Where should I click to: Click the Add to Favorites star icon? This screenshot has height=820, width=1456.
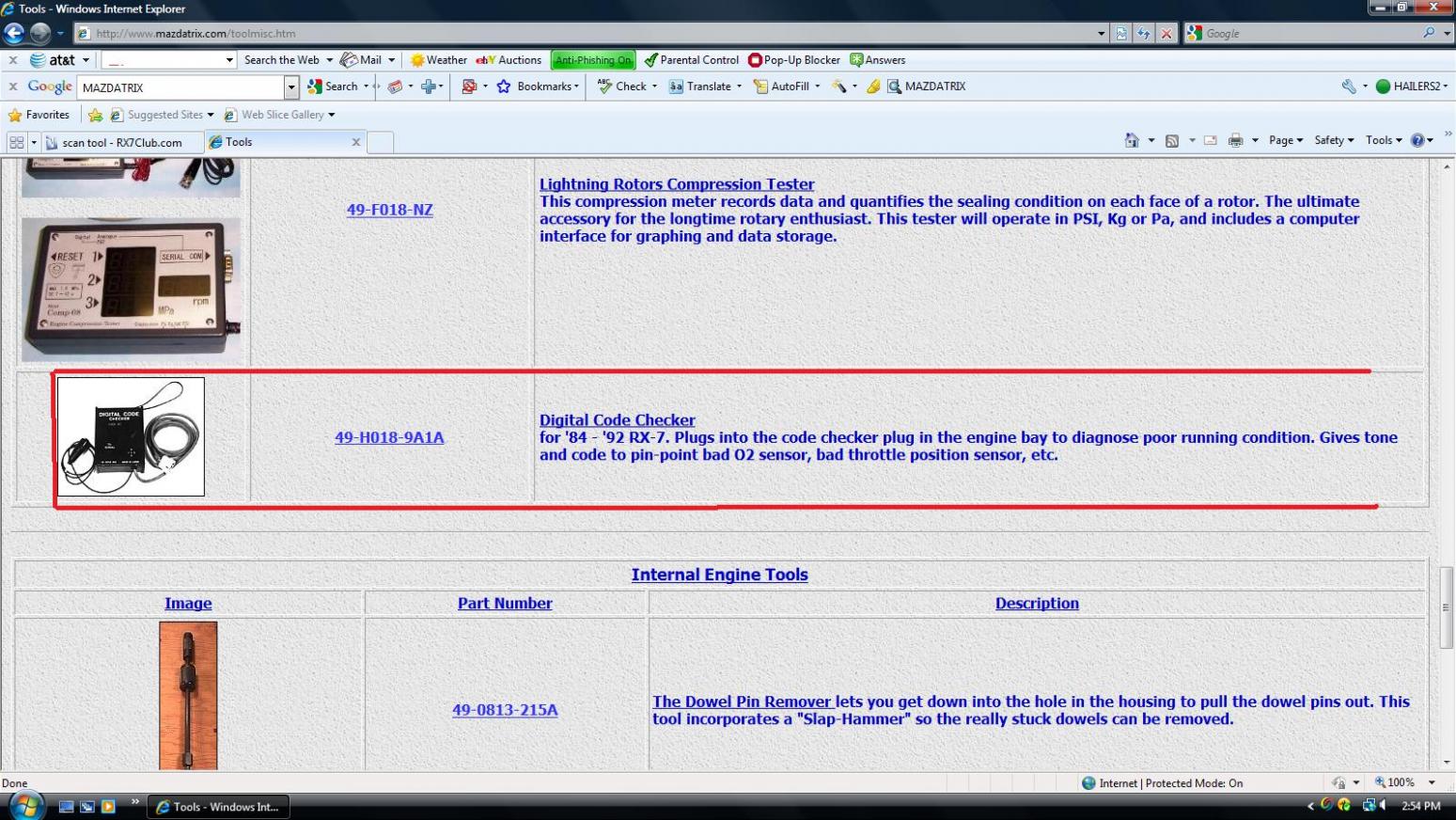(95, 115)
